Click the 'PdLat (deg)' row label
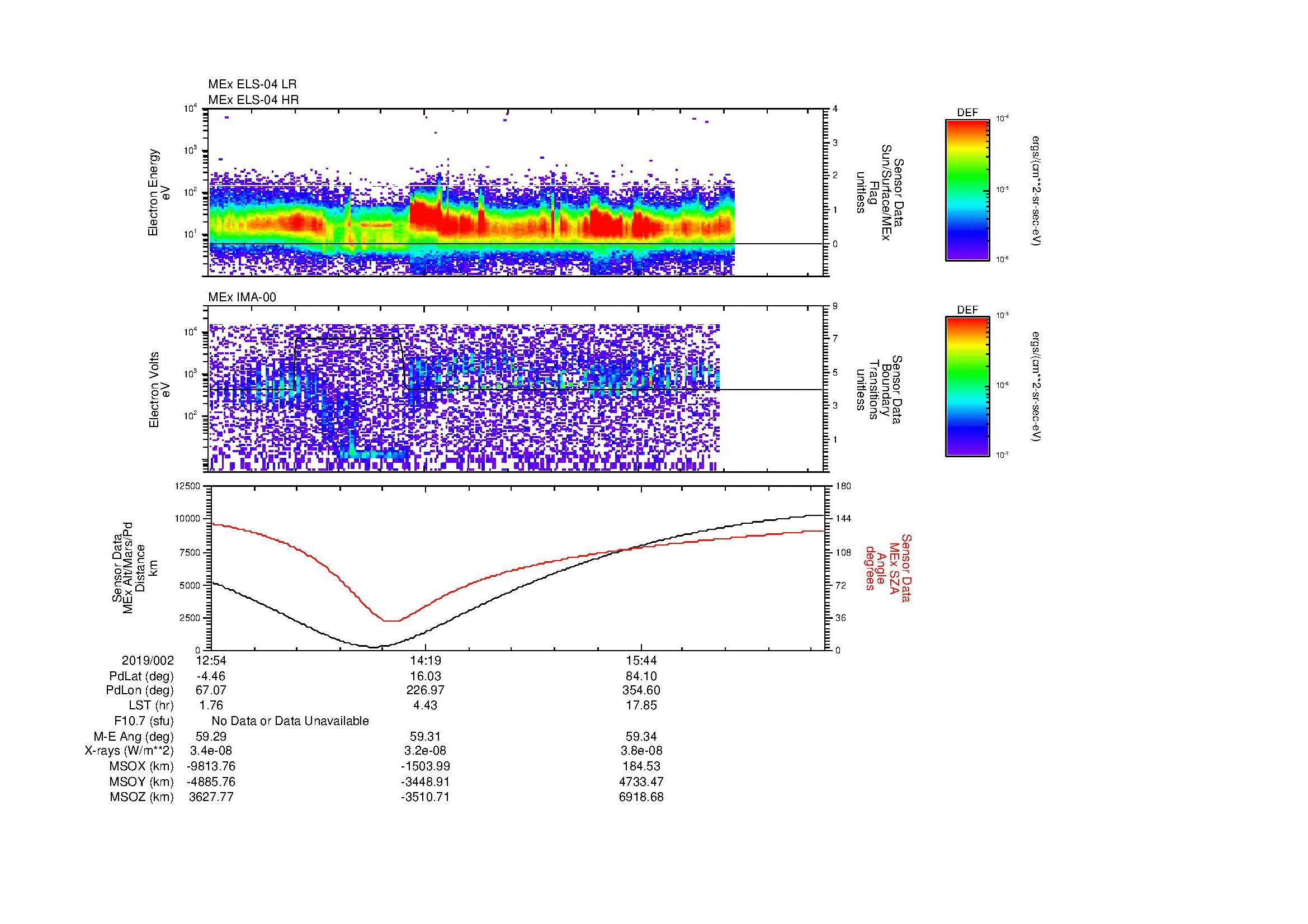The width and height of the screenshot is (1308, 924). [141, 676]
